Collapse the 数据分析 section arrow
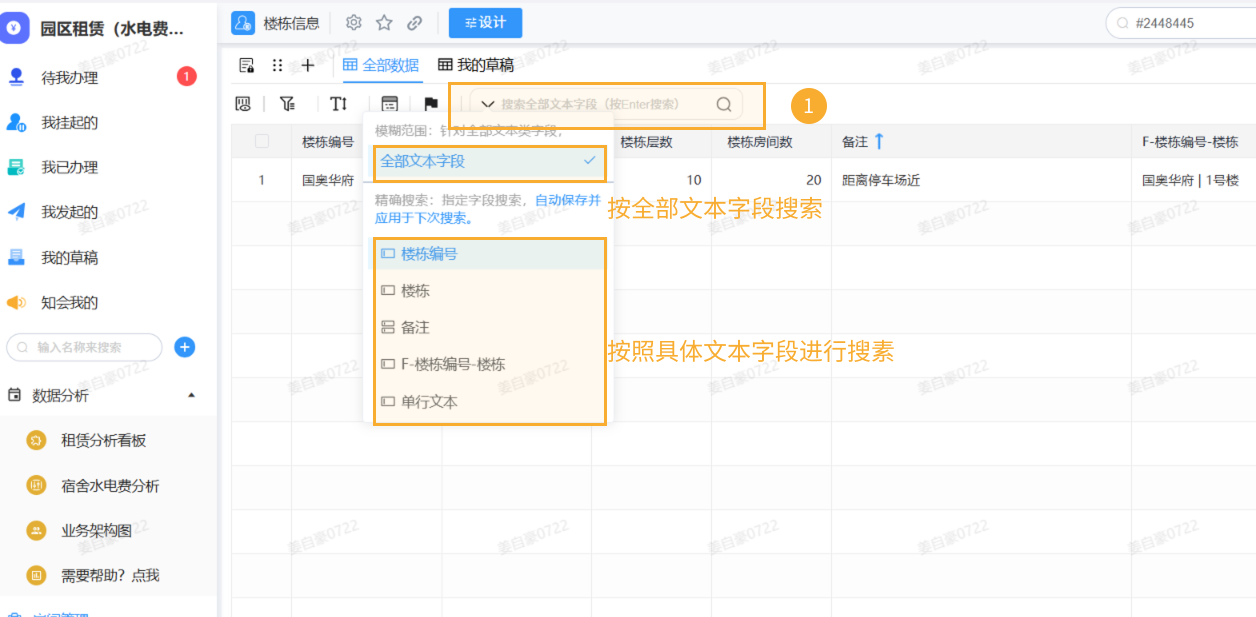This screenshot has width=1256, height=617. point(192,395)
